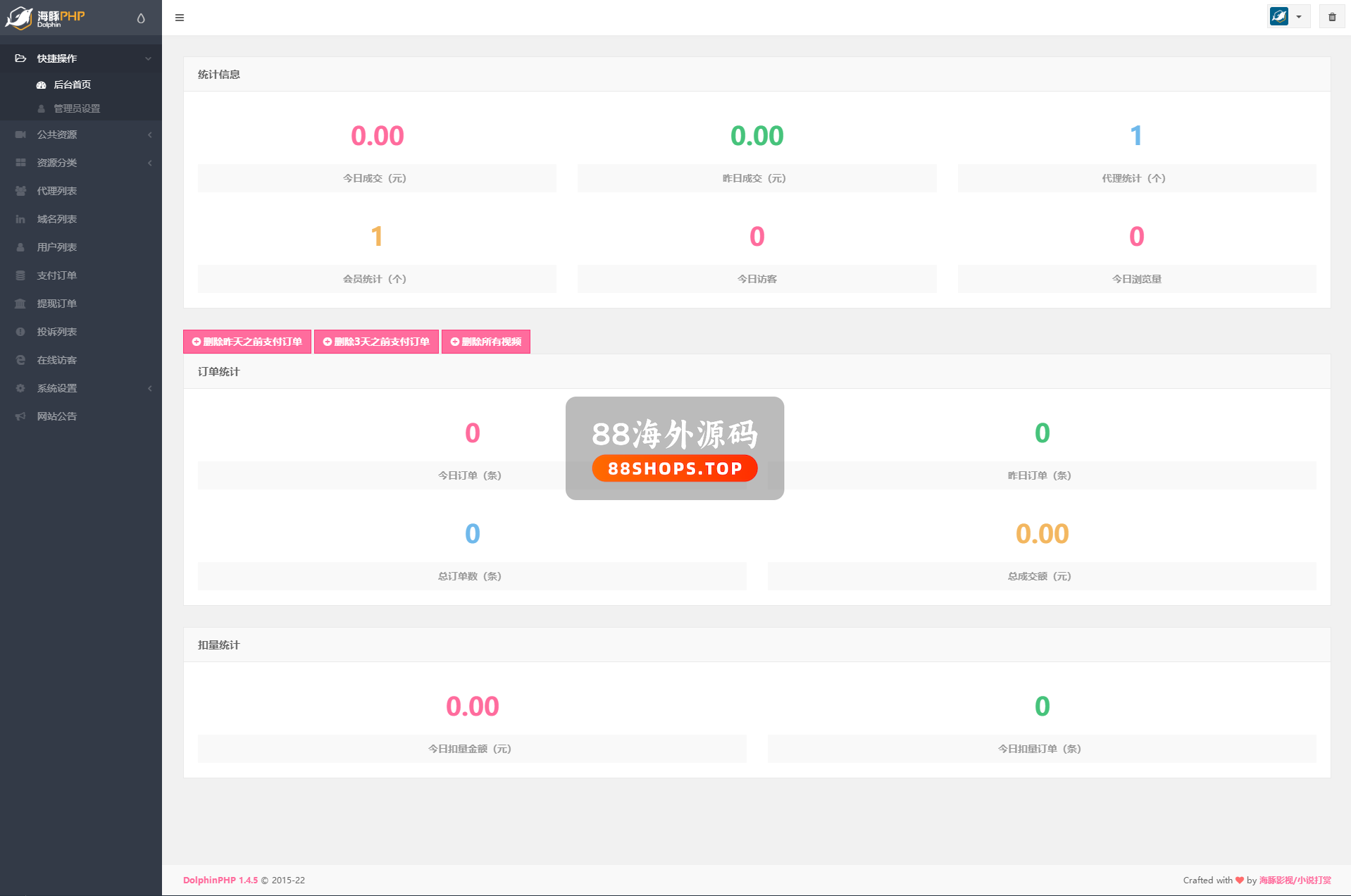
Task: Open the user avatar dropdown
Action: [1288, 17]
